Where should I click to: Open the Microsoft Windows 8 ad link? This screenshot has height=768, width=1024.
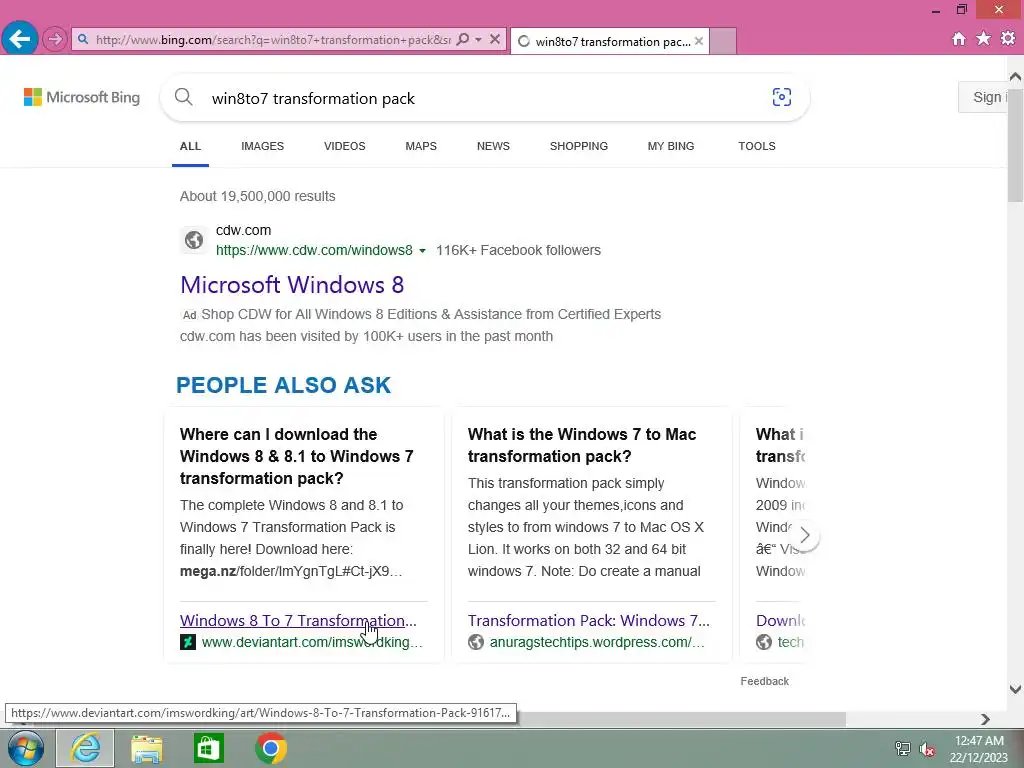click(x=292, y=285)
